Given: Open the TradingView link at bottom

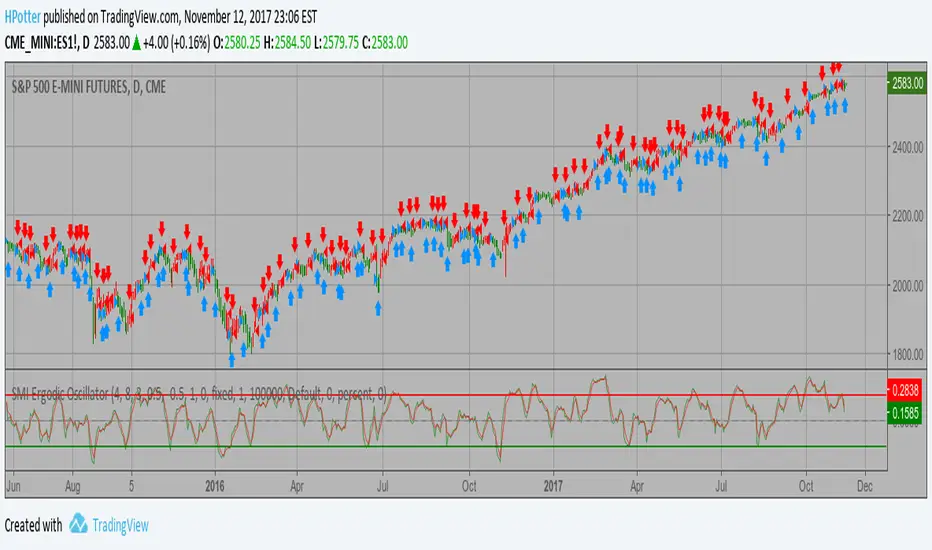Looking at the screenshot, I should coord(120,525).
